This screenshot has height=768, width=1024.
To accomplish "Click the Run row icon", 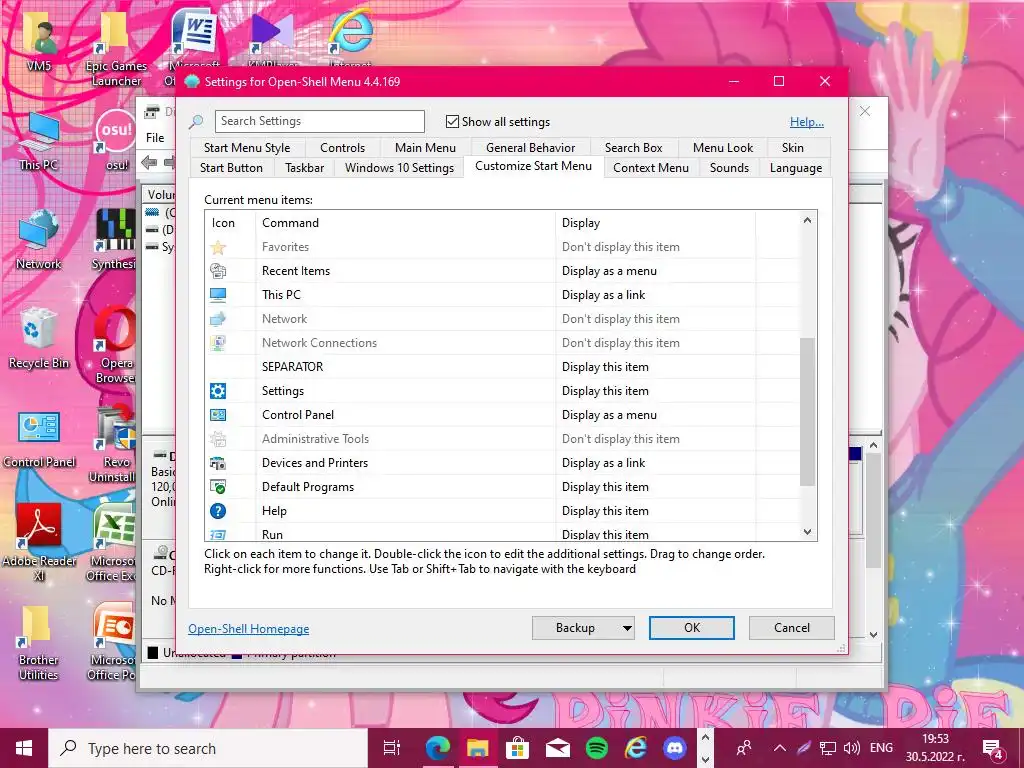I will coord(217,534).
